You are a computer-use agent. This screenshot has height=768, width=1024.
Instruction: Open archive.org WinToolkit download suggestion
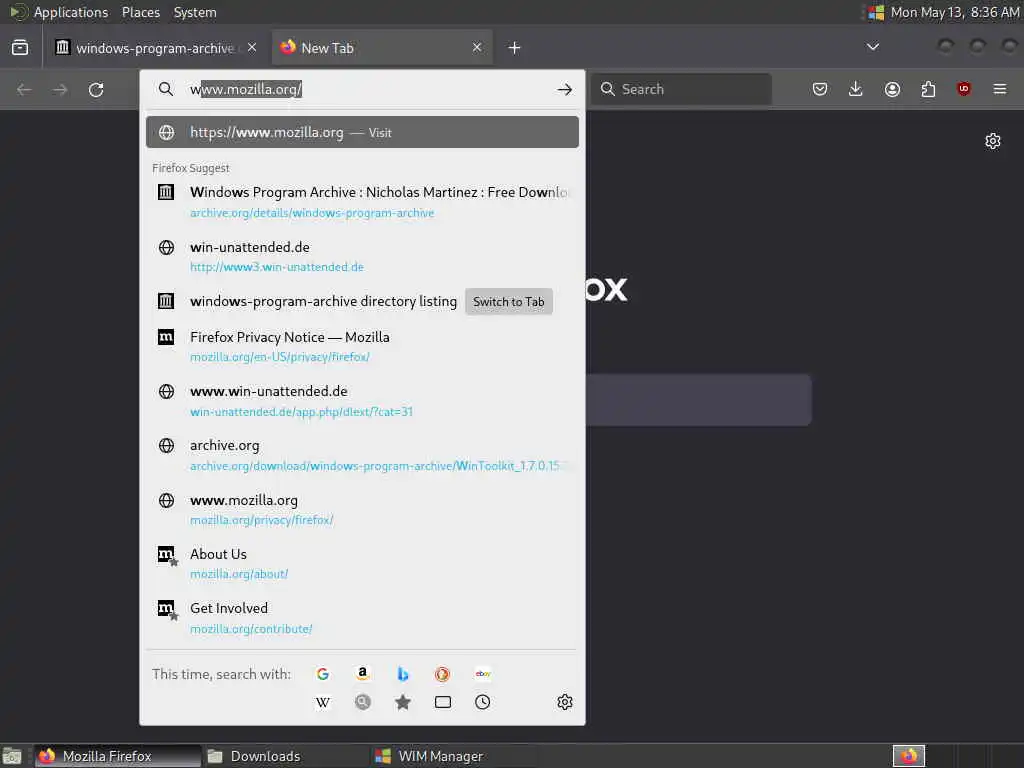point(362,455)
